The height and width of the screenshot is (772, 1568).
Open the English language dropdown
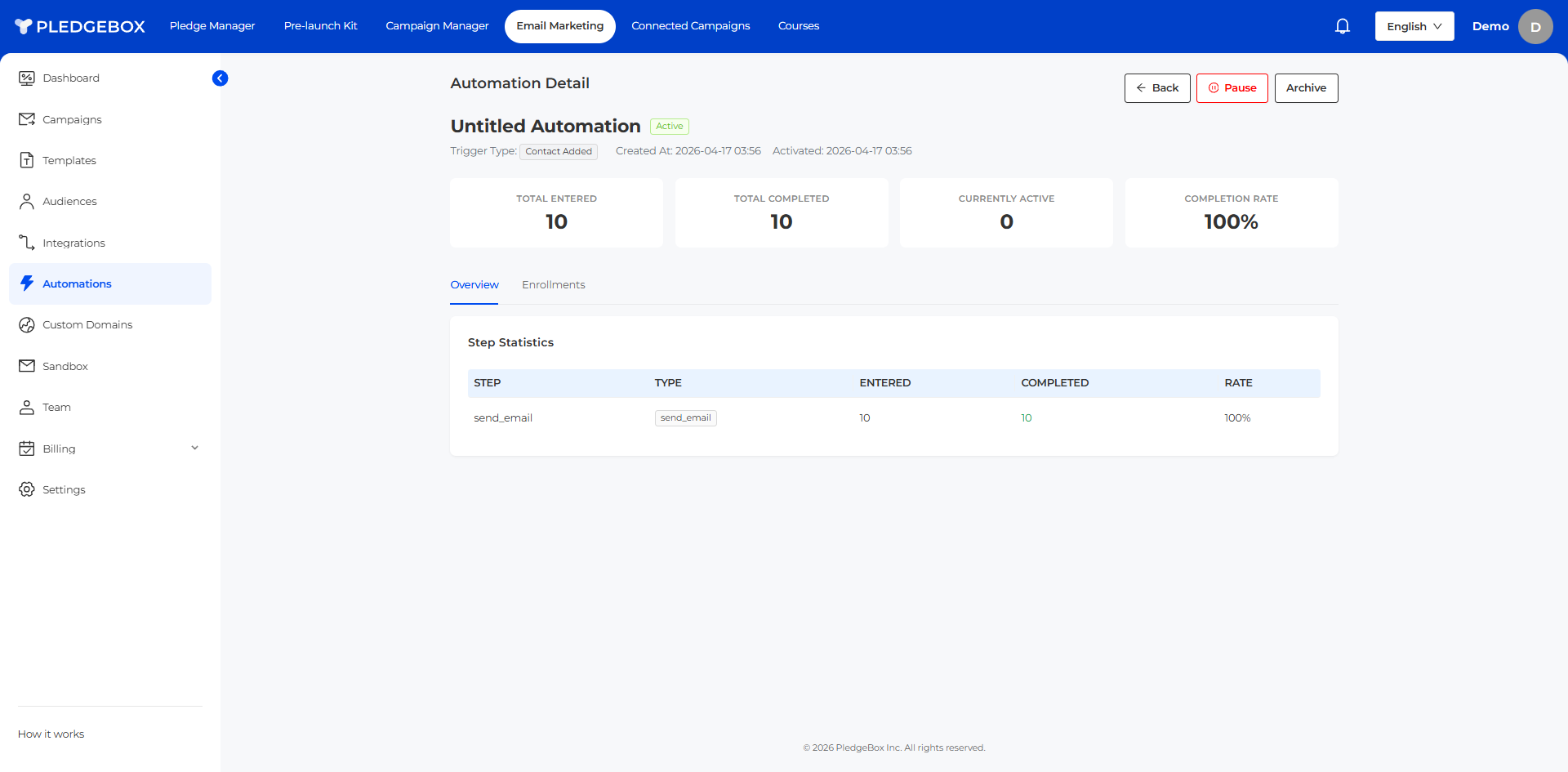click(x=1414, y=26)
